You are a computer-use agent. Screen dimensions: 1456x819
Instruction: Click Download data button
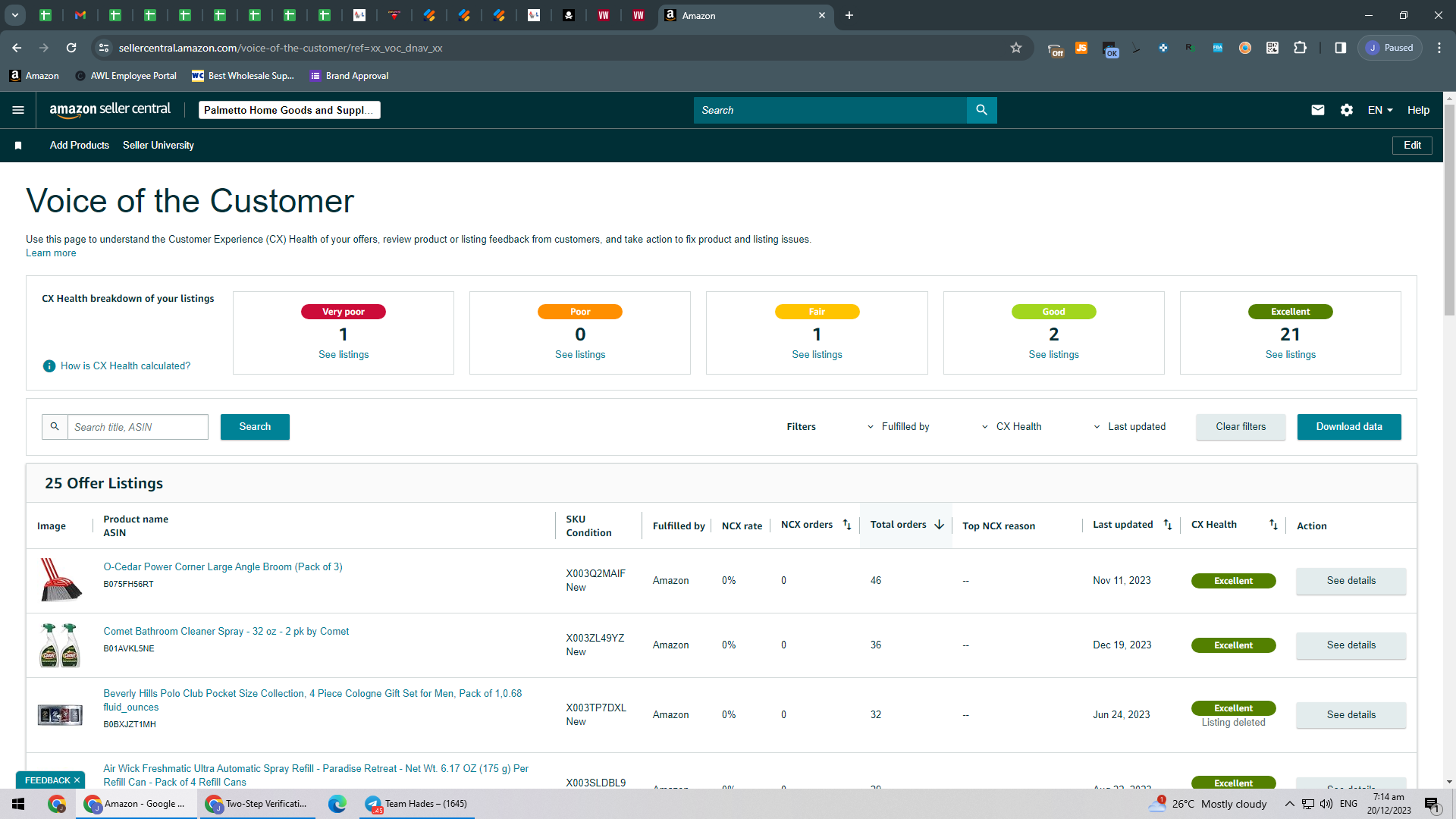pyautogui.click(x=1349, y=427)
